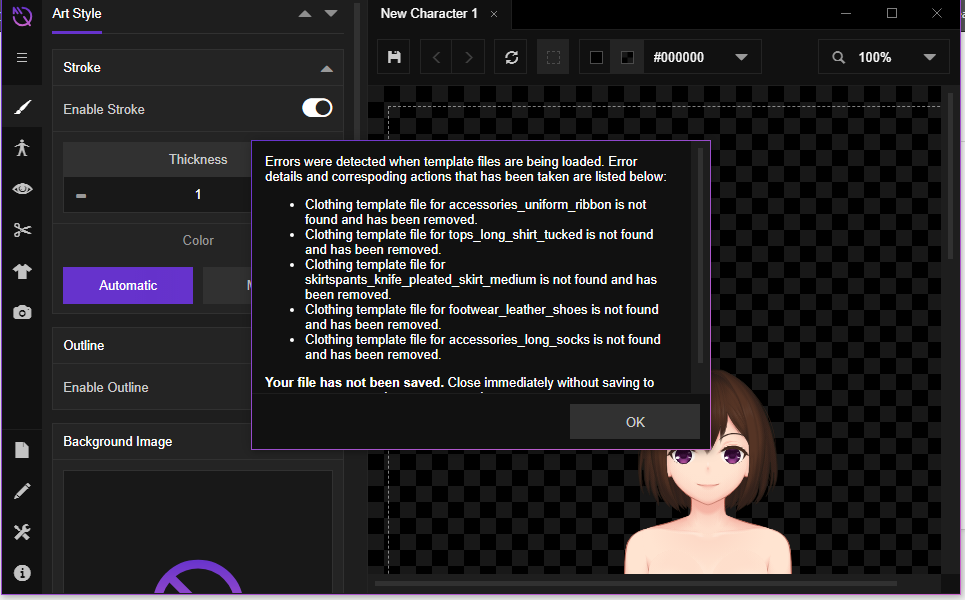Maximize the application window
This screenshot has height=600, width=965.
892,14
